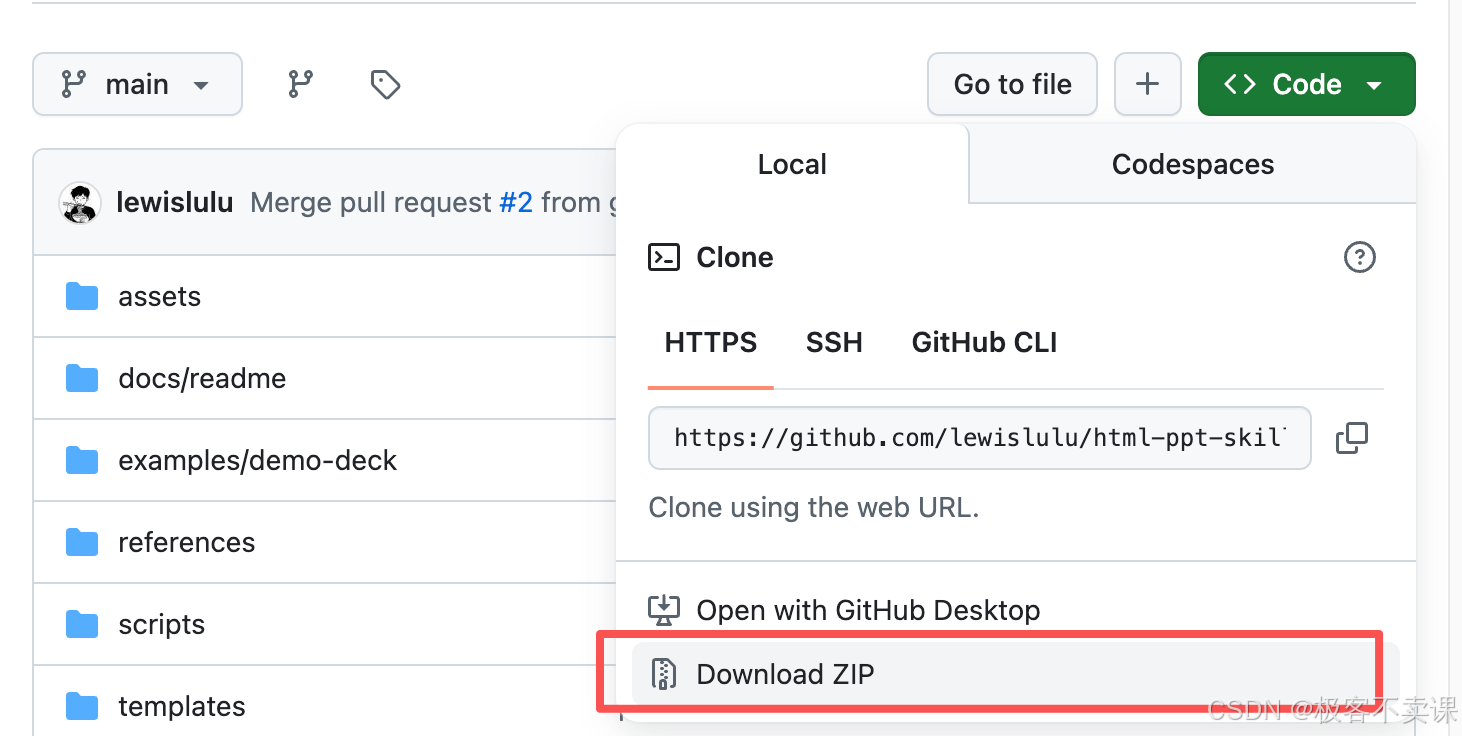View branches via the branch icon
This screenshot has width=1462, height=736.
tap(301, 84)
